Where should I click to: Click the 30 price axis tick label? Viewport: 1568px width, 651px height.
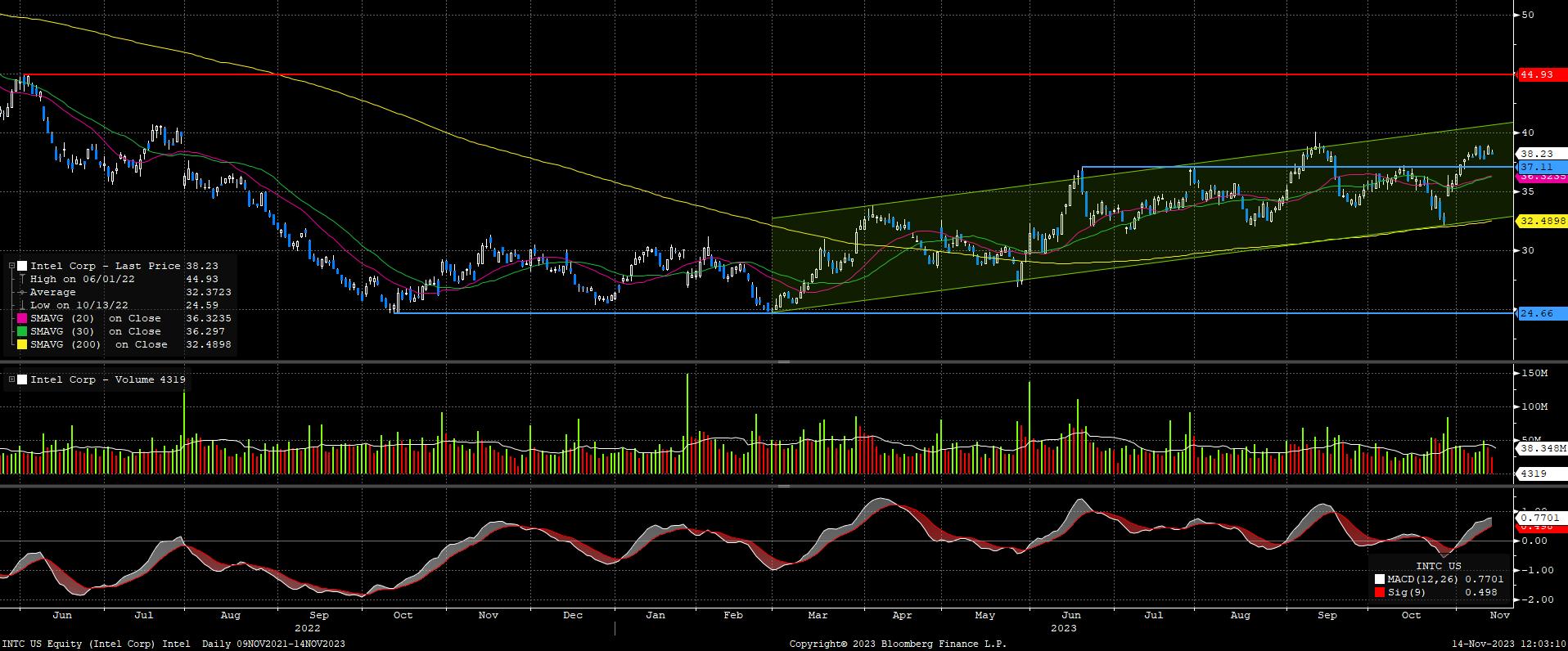pos(1527,250)
